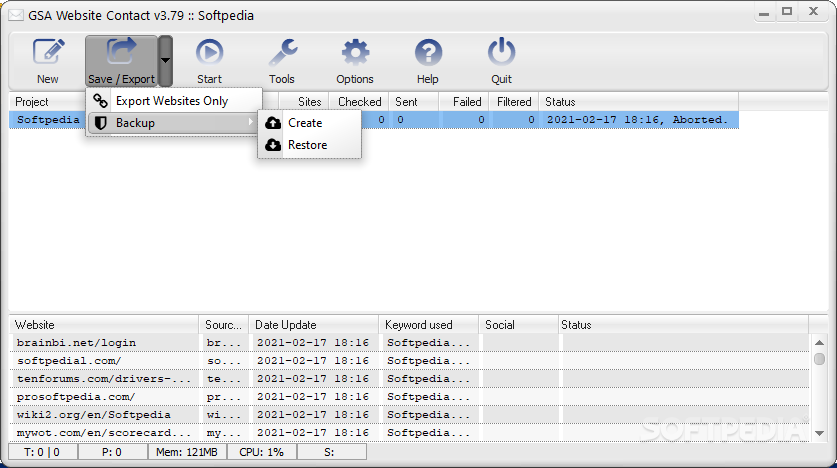Click the 'S:' status bar field

(x=331, y=452)
